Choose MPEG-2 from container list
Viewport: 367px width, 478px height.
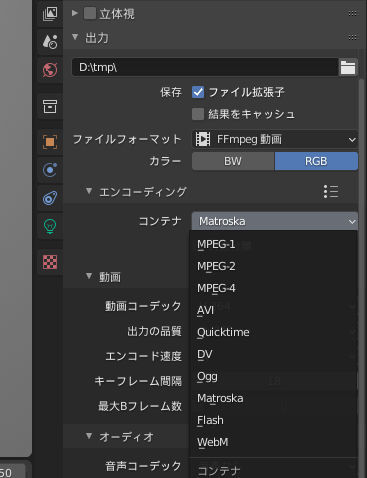pos(273,266)
